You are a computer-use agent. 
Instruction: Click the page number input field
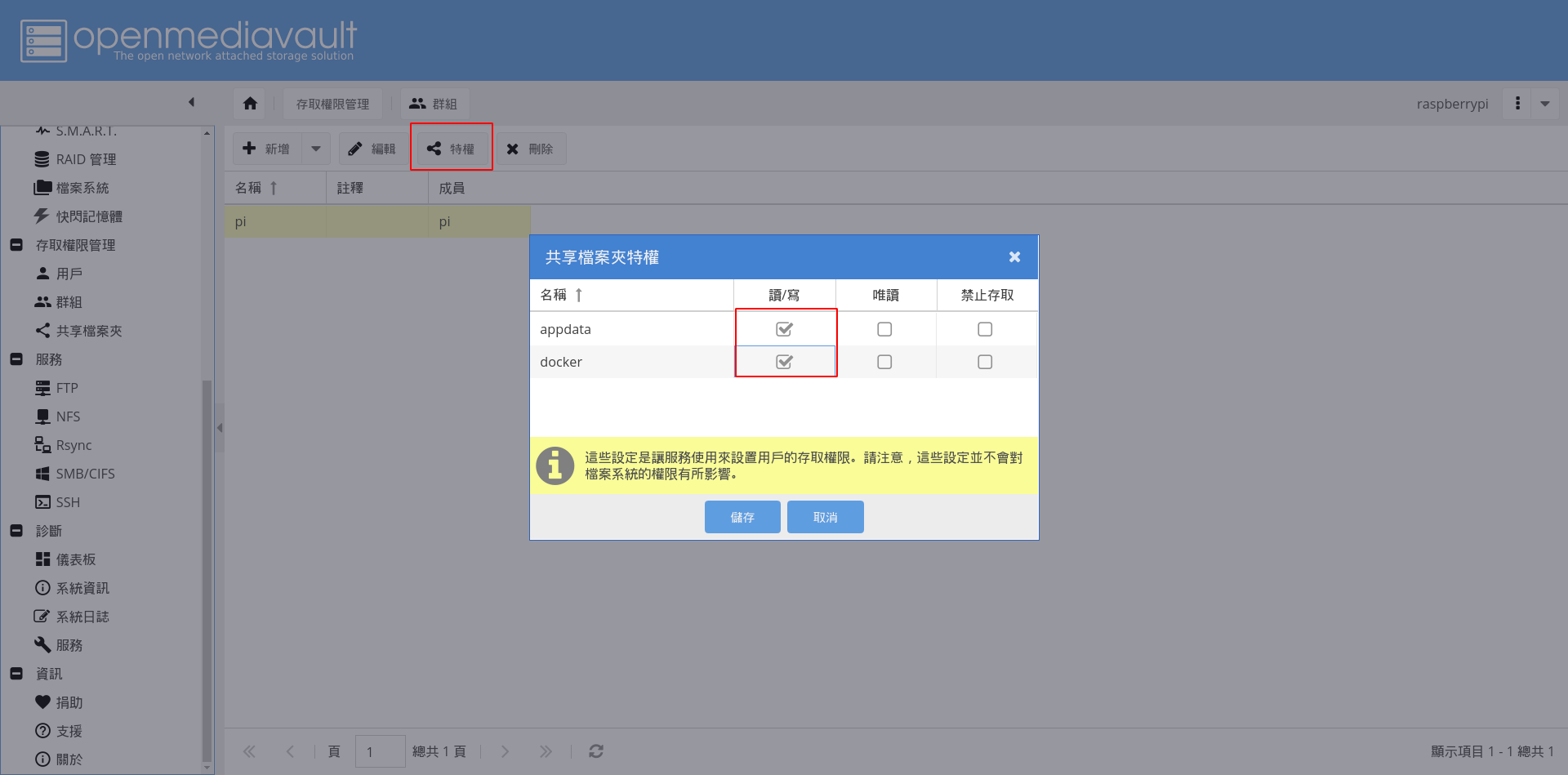click(380, 751)
